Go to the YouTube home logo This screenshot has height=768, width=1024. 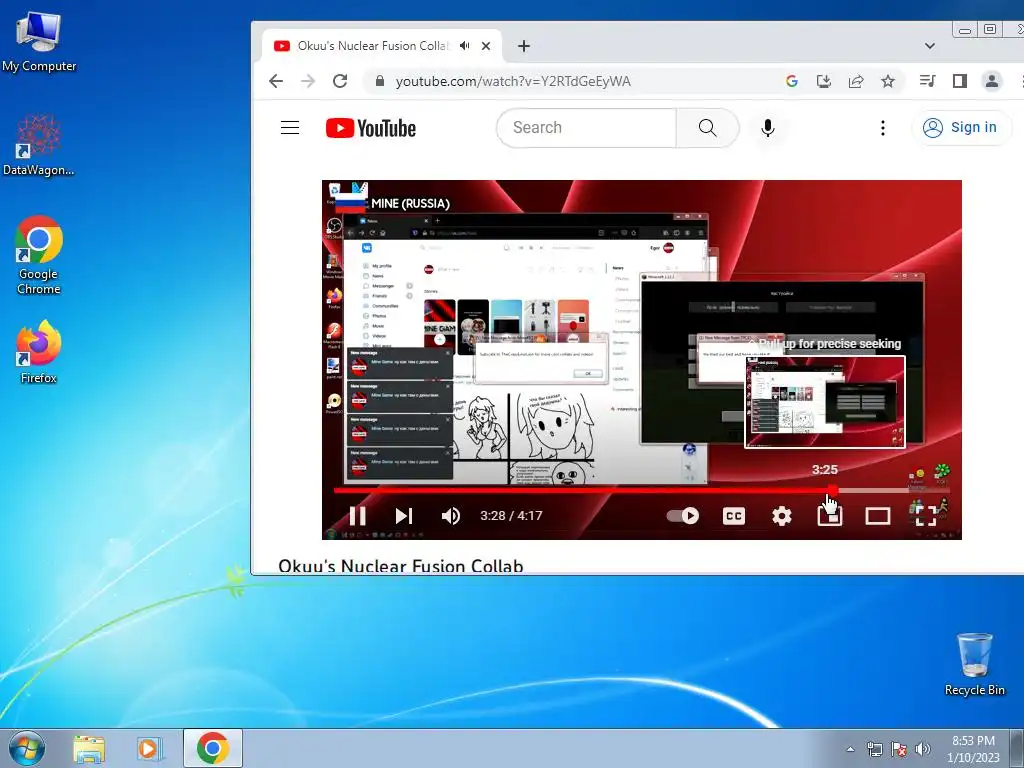[370, 128]
